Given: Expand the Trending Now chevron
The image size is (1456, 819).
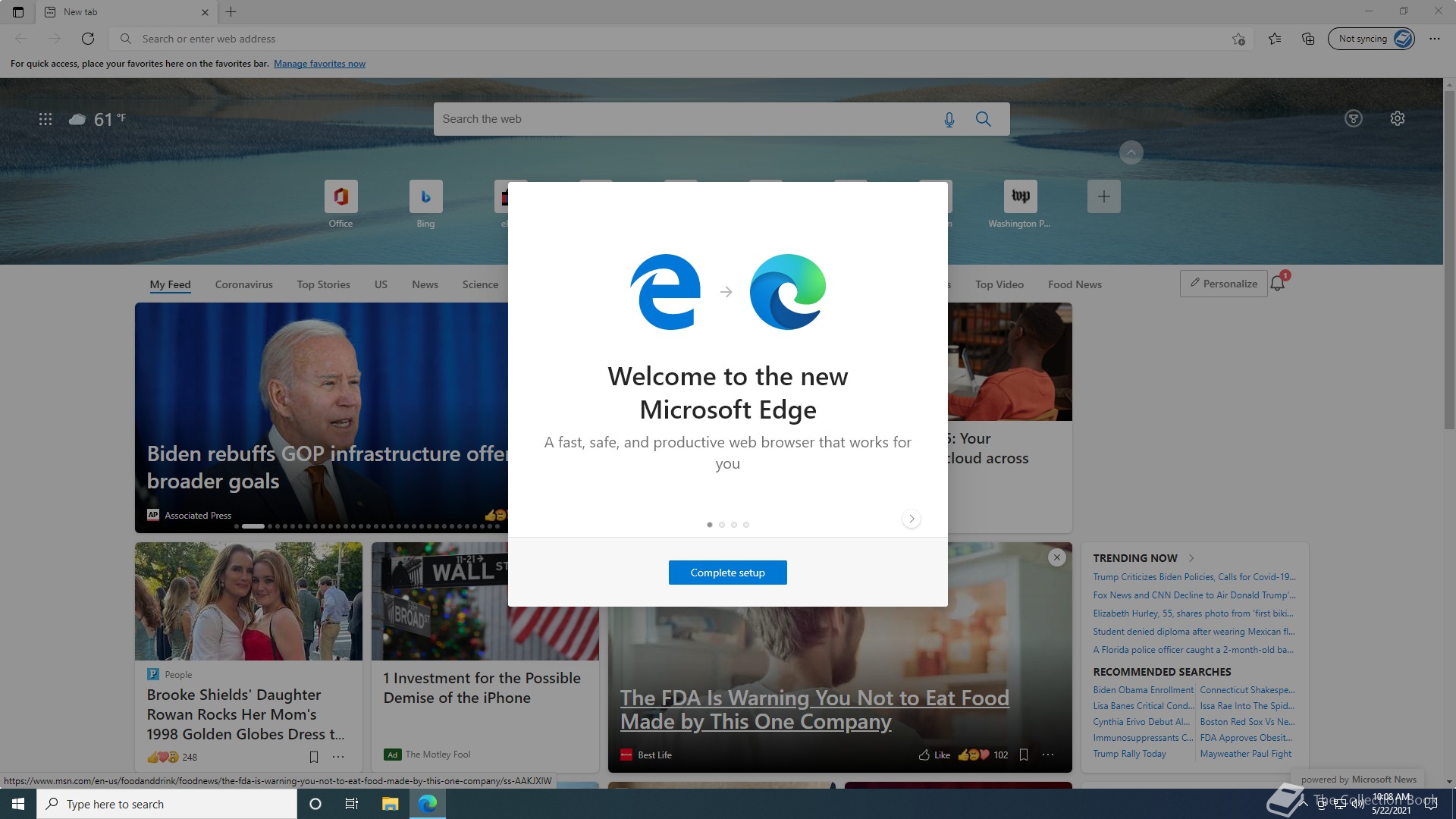Looking at the screenshot, I should (1191, 558).
